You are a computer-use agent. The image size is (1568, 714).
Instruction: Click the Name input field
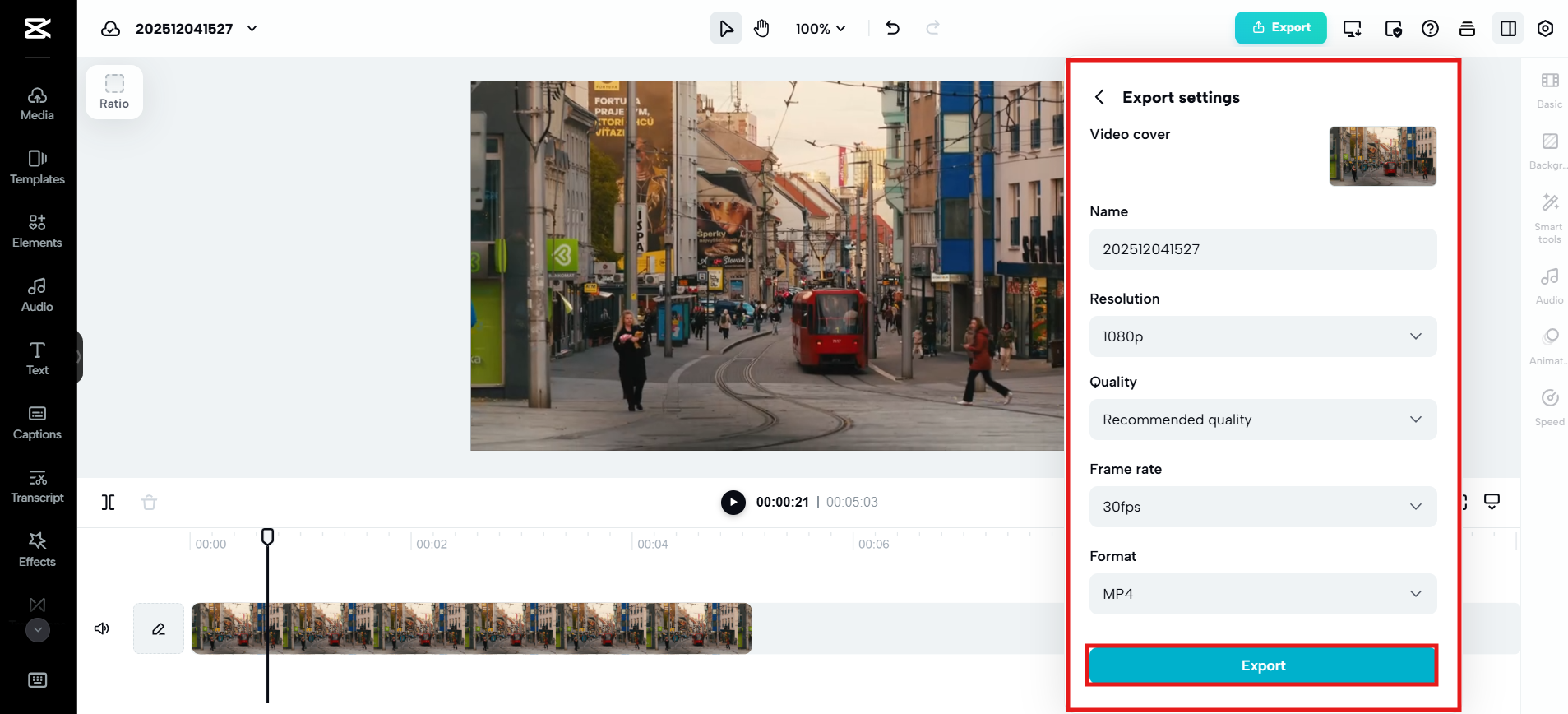pyautogui.click(x=1262, y=249)
